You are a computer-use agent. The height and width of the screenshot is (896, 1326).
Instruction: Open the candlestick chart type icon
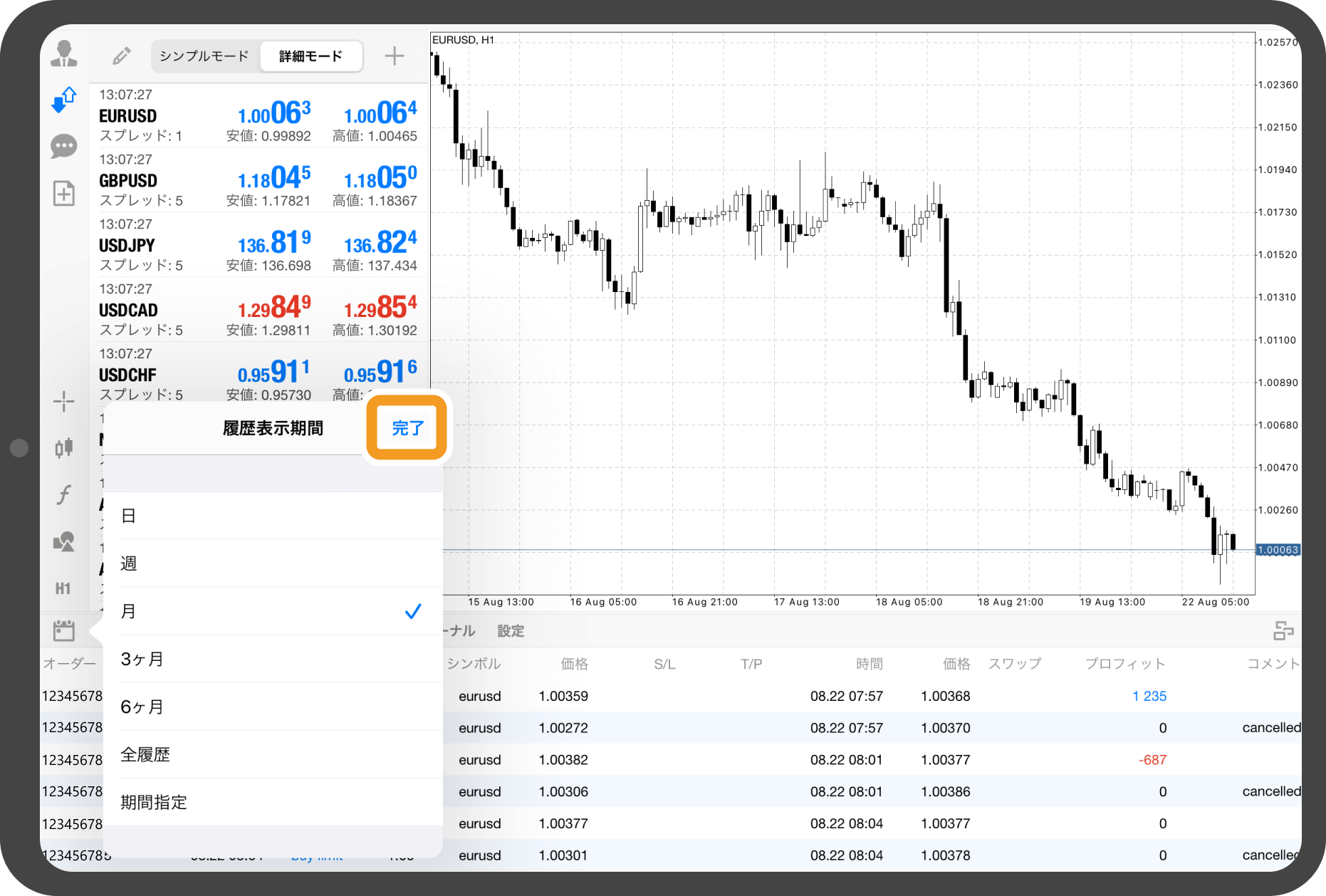[x=64, y=447]
